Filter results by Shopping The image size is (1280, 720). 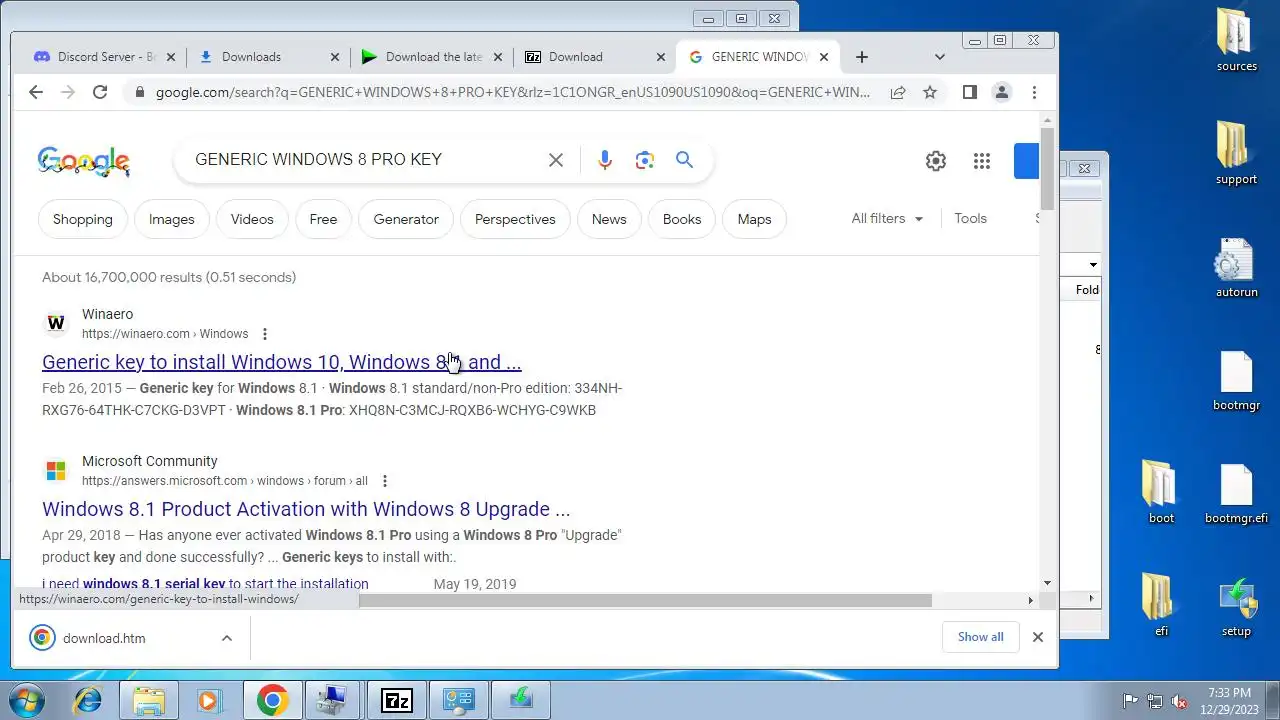click(83, 219)
